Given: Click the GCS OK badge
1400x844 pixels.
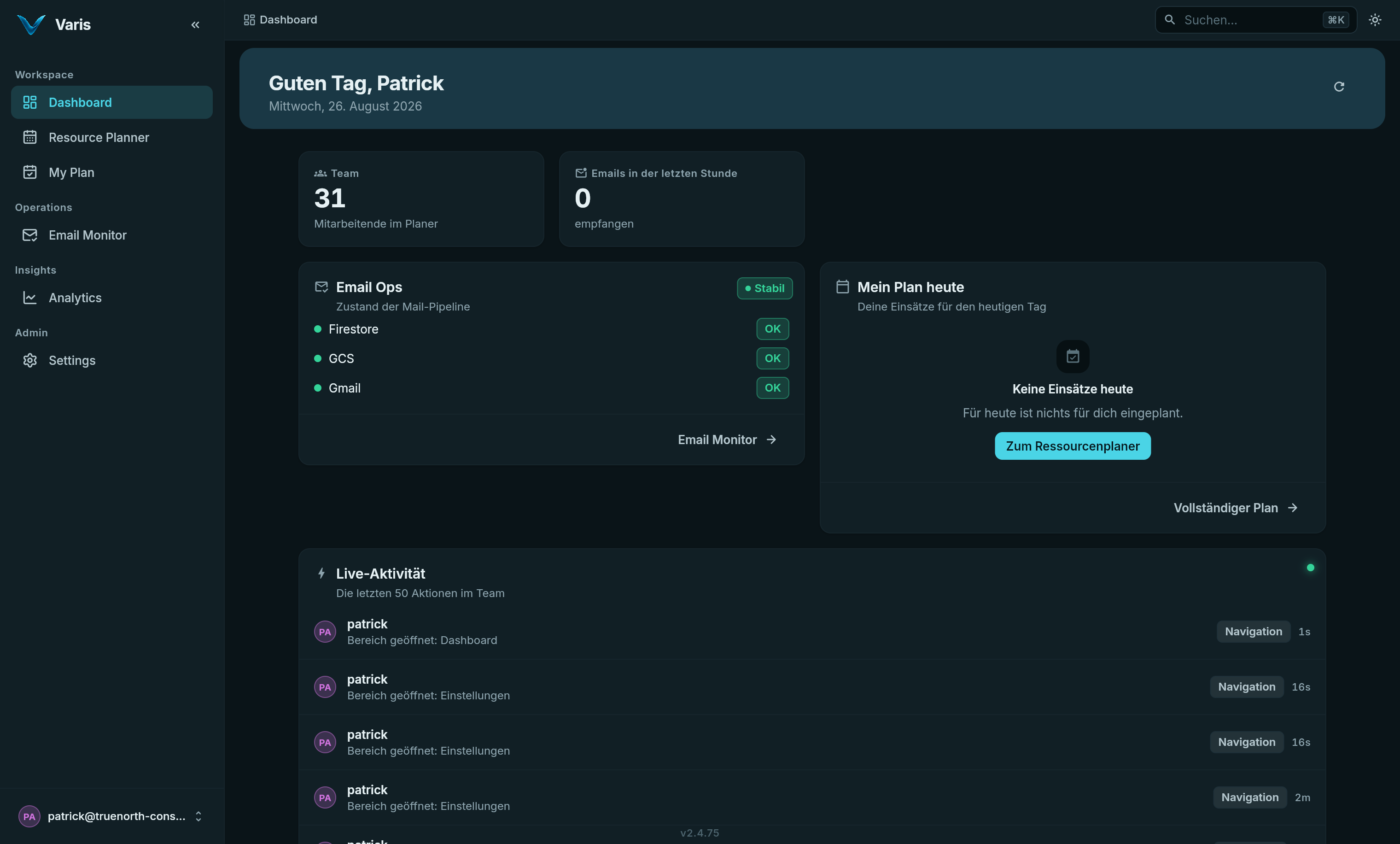Looking at the screenshot, I should (x=773, y=358).
